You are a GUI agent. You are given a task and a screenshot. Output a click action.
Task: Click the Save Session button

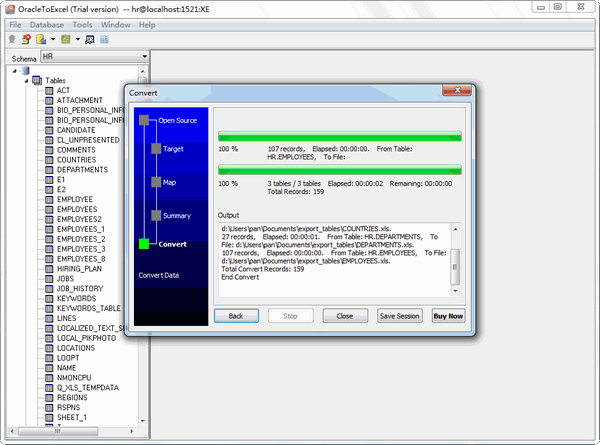click(399, 315)
